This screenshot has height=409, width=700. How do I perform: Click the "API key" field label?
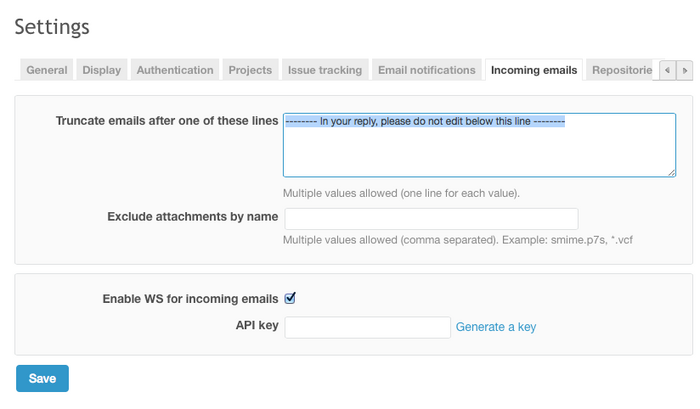256,326
